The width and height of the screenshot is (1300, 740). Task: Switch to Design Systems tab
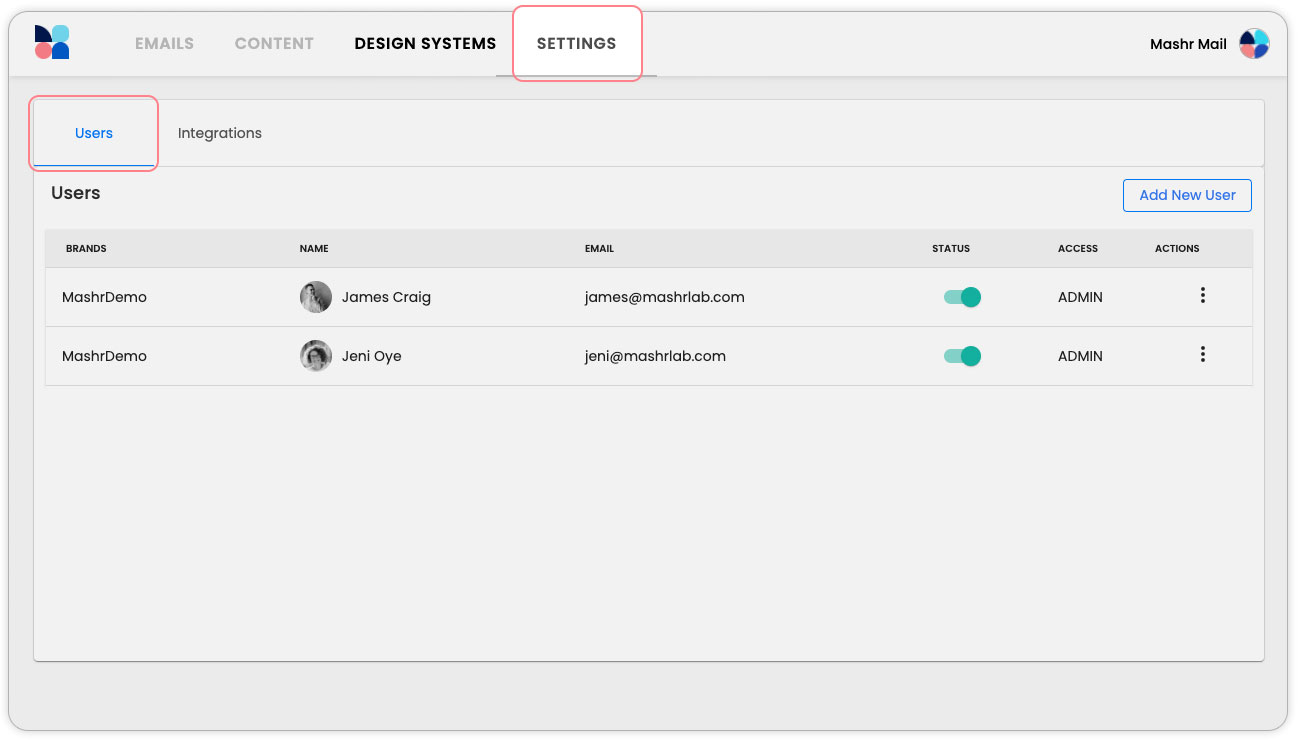click(425, 44)
